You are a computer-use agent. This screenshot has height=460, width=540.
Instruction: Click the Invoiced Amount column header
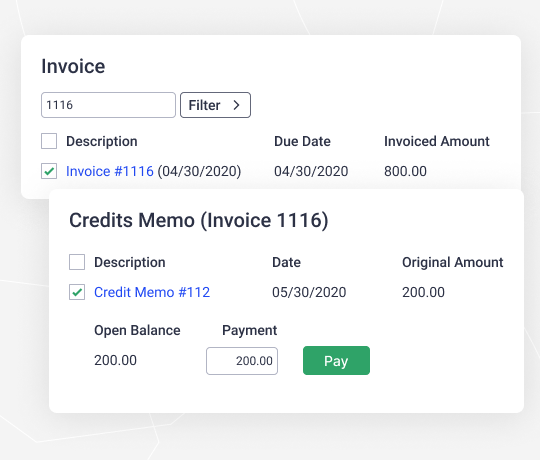pos(437,141)
